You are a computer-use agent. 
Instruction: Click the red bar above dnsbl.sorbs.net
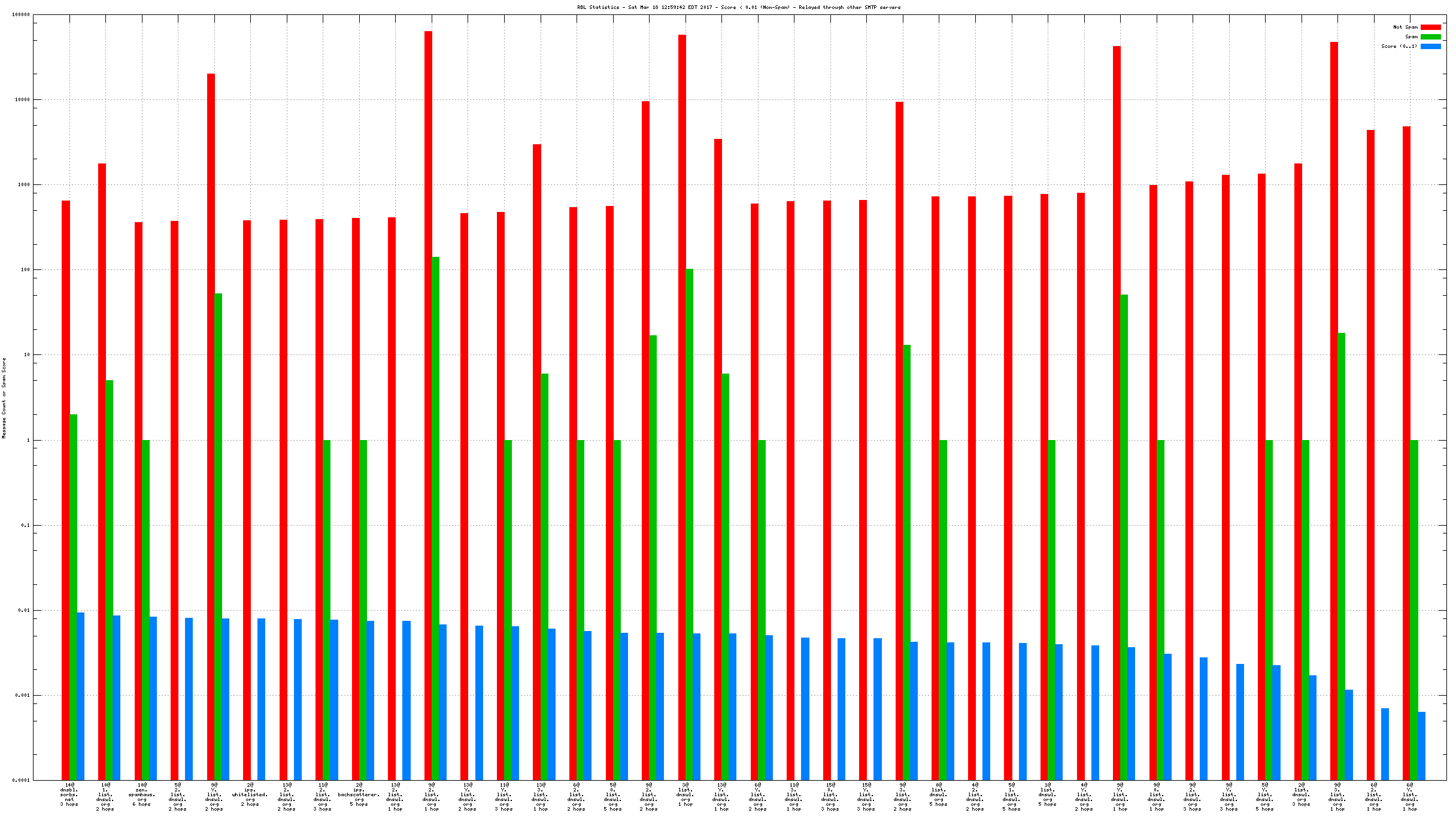pyautogui.click(x=66, y=479)
